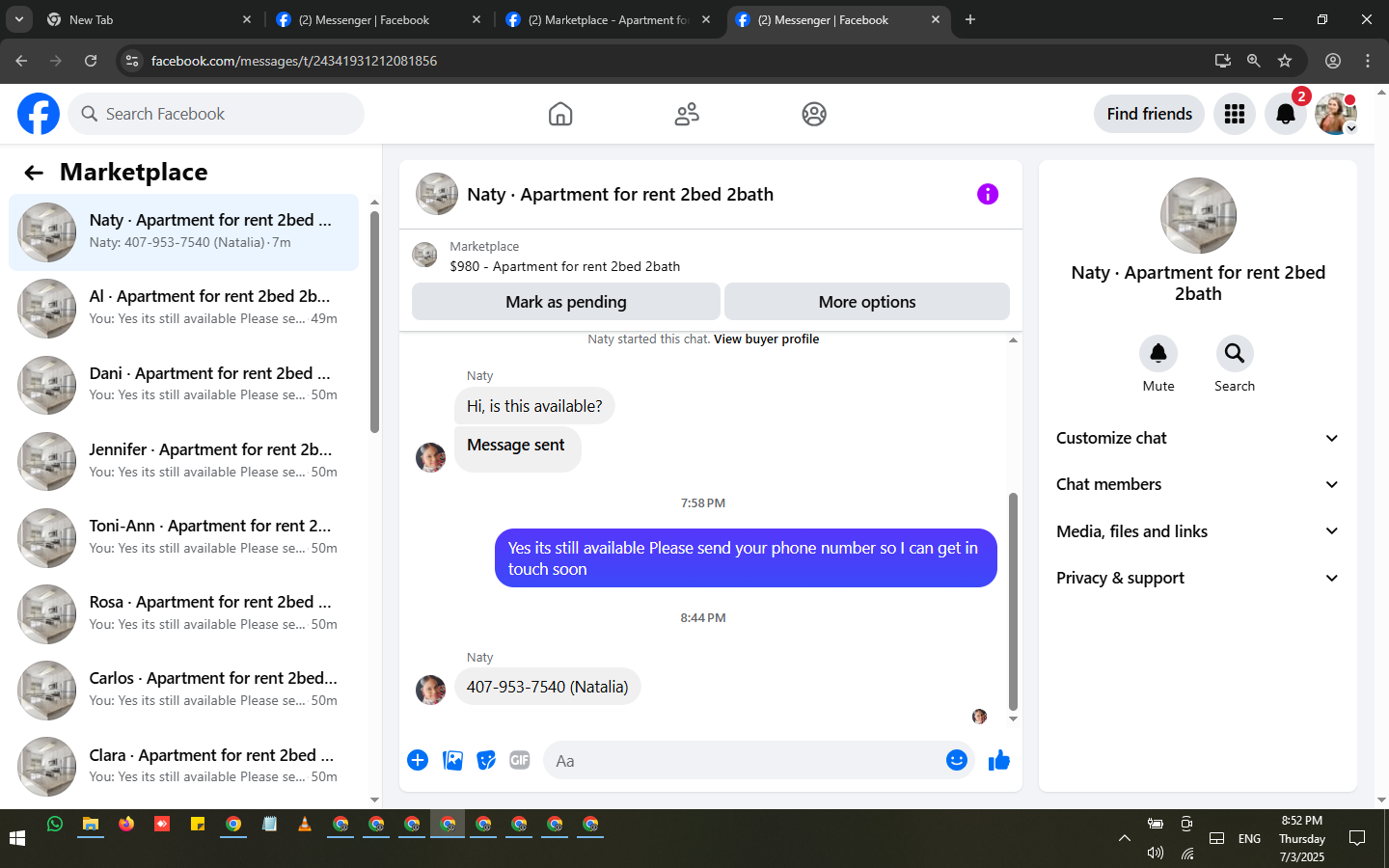Image resolution: width=1389 pixels, height=868 pixels.
Task: Click the conversation list scrollbar
Action: (x=374, y=323)
